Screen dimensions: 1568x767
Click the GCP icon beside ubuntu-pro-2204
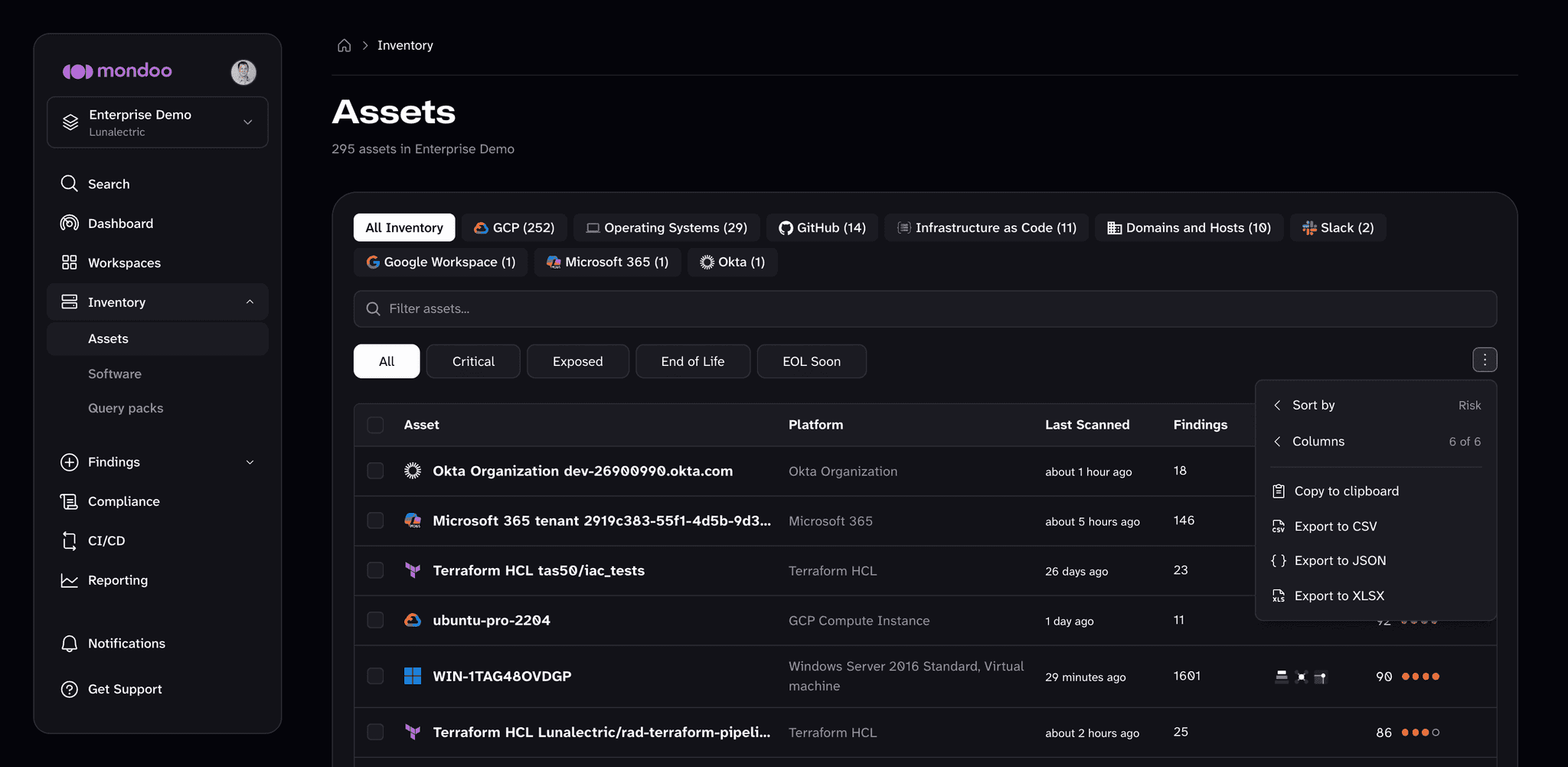(413, 620)
